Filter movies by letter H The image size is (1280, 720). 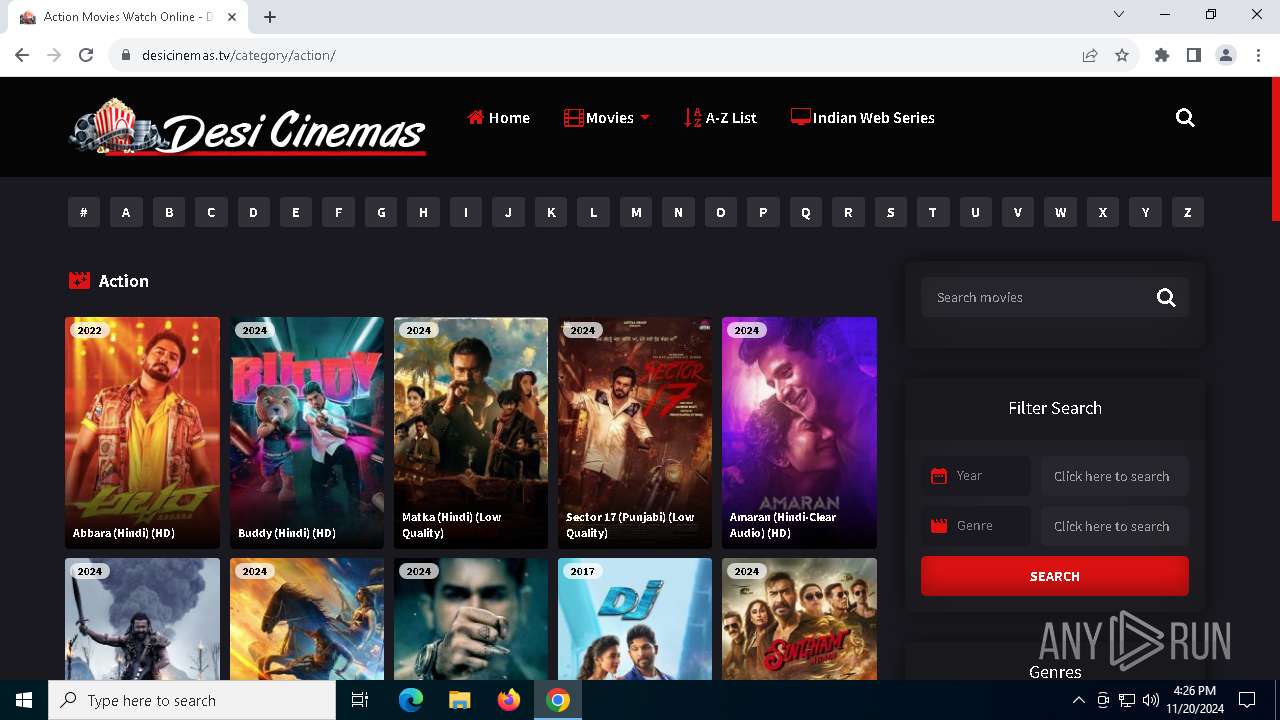pos(423,212)
